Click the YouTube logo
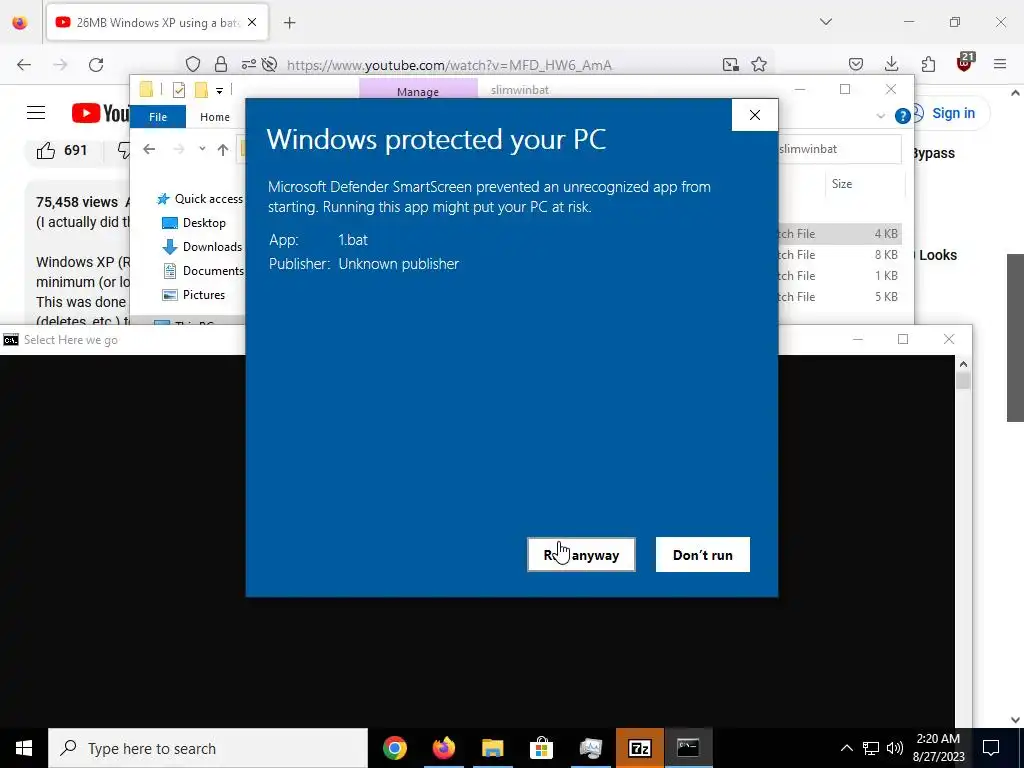Viewport: 1024px width, 768px height. coord(101,113)
